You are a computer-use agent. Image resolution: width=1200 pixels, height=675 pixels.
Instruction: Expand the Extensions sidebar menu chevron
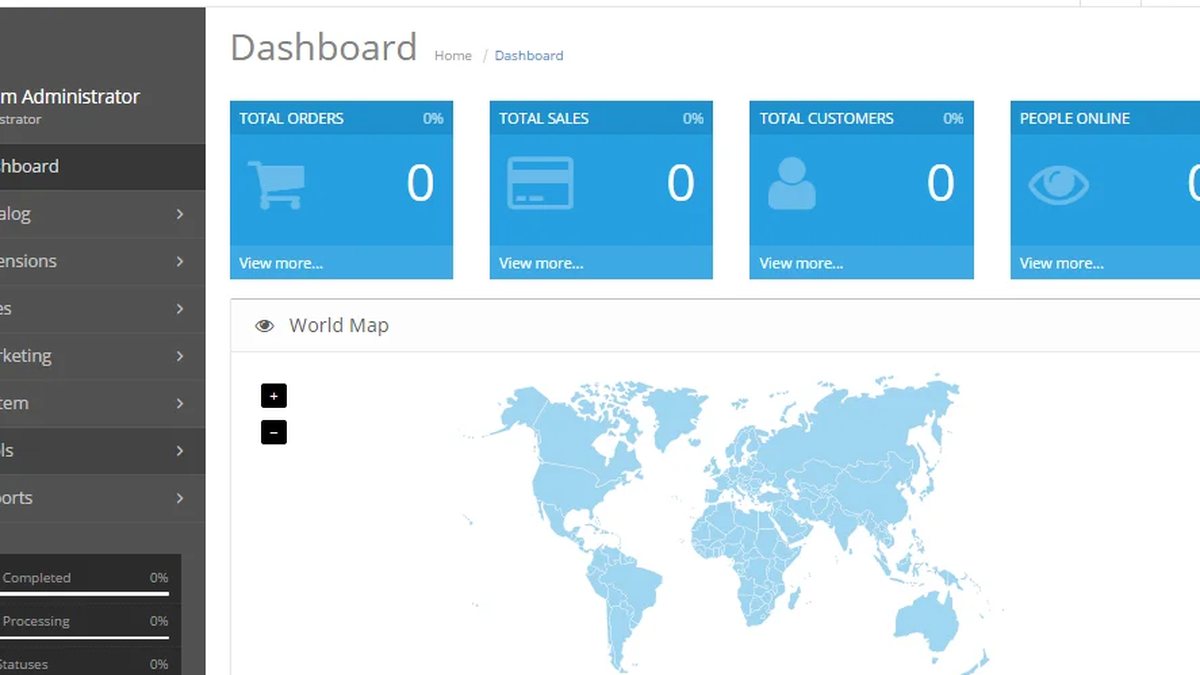tap(180, 261)
